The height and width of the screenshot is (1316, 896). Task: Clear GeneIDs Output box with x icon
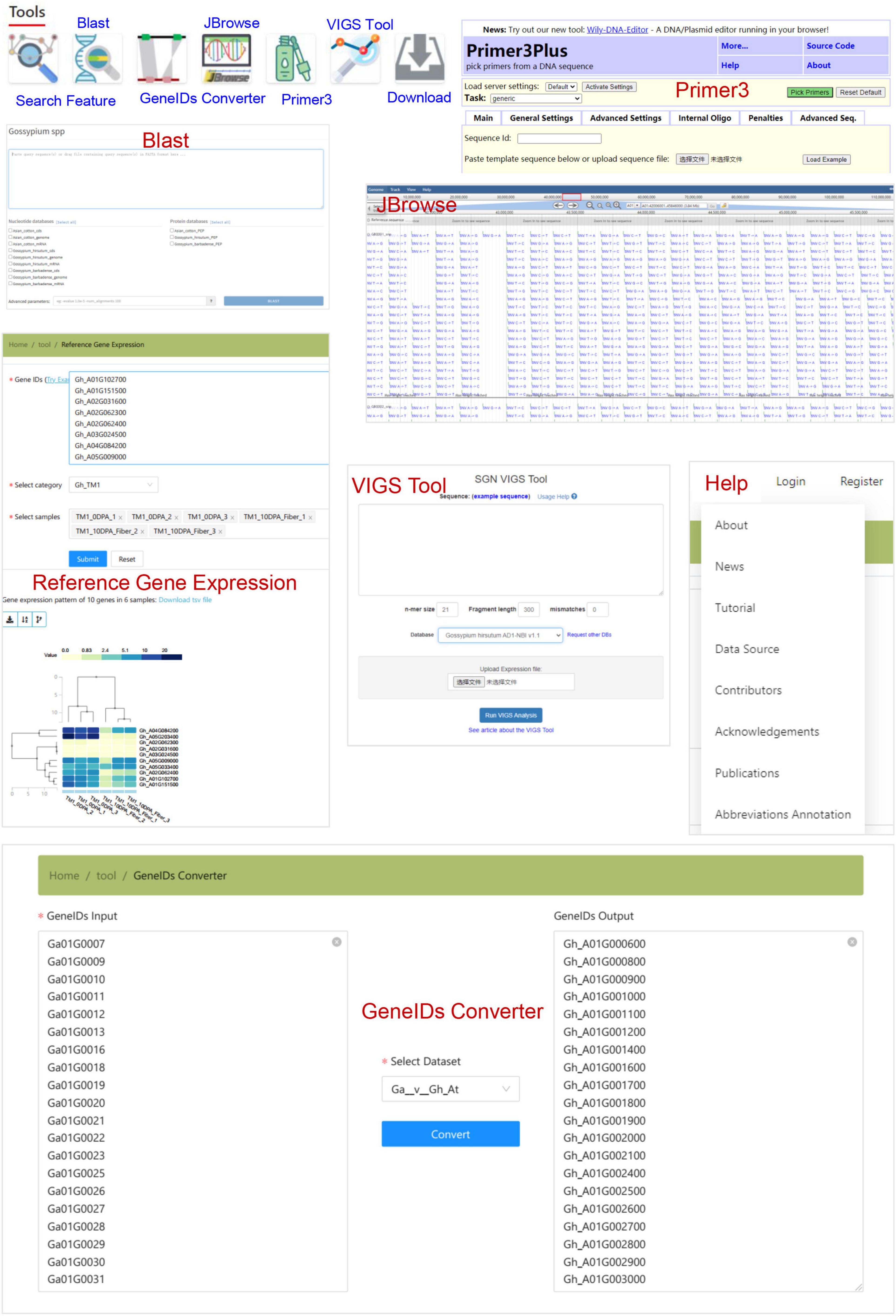852,942
